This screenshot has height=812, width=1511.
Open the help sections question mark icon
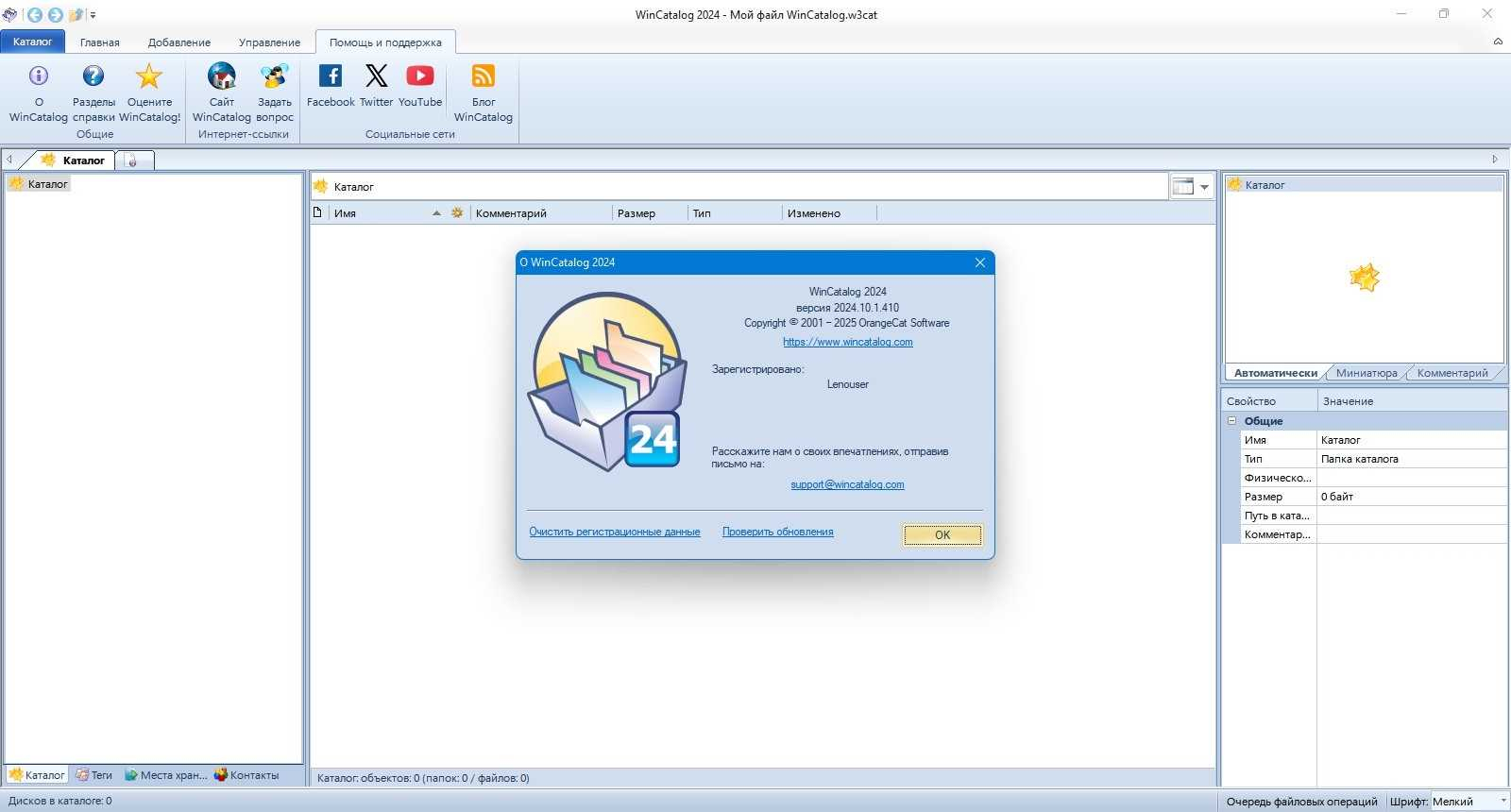[93, 76]
